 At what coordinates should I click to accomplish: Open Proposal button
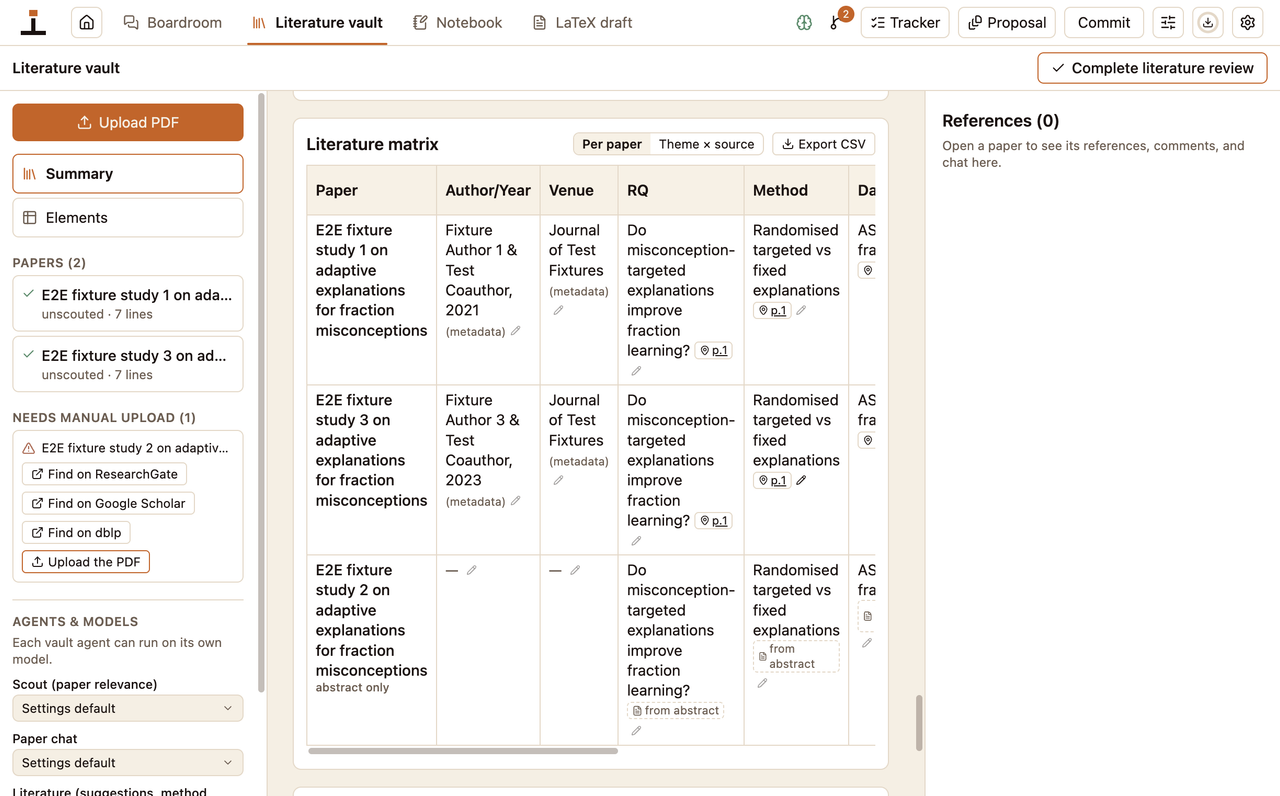coord(1007,22)
